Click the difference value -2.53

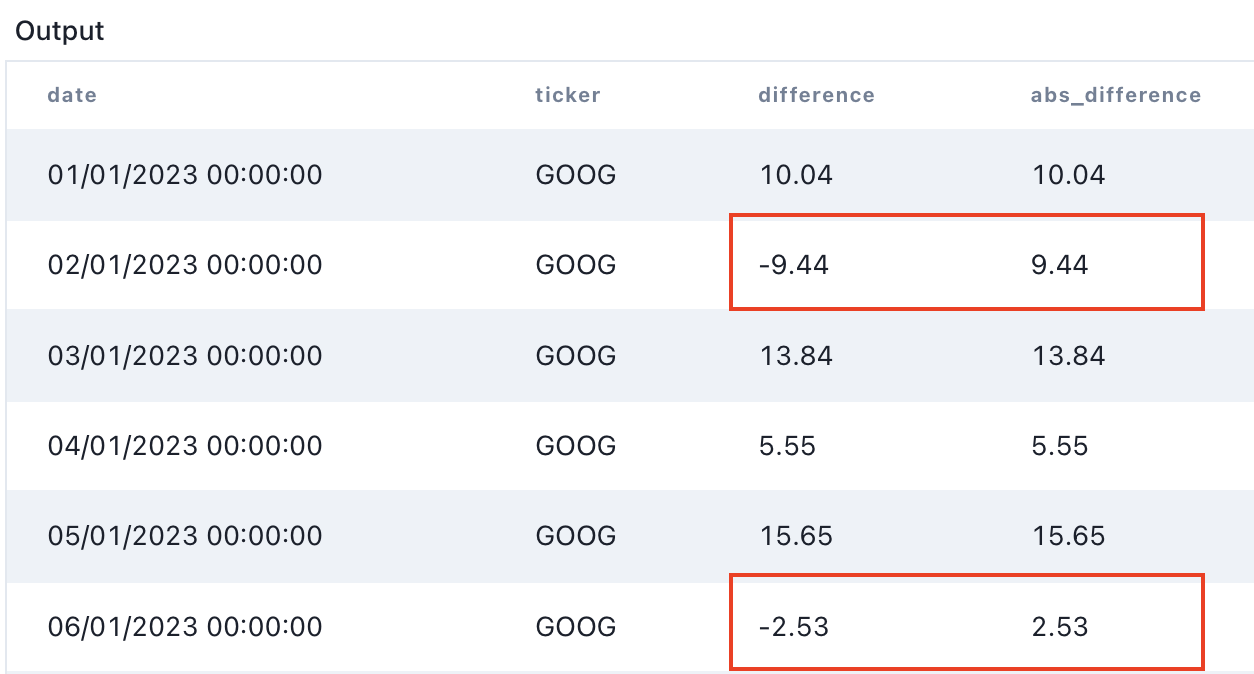(794, 627)
